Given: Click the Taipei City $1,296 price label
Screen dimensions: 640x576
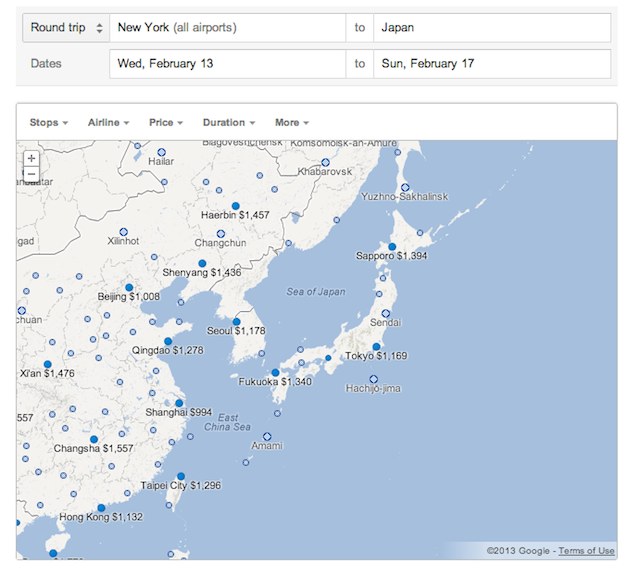Looking at the screenshot, I should pyautogui.click(x=181, y=485).
